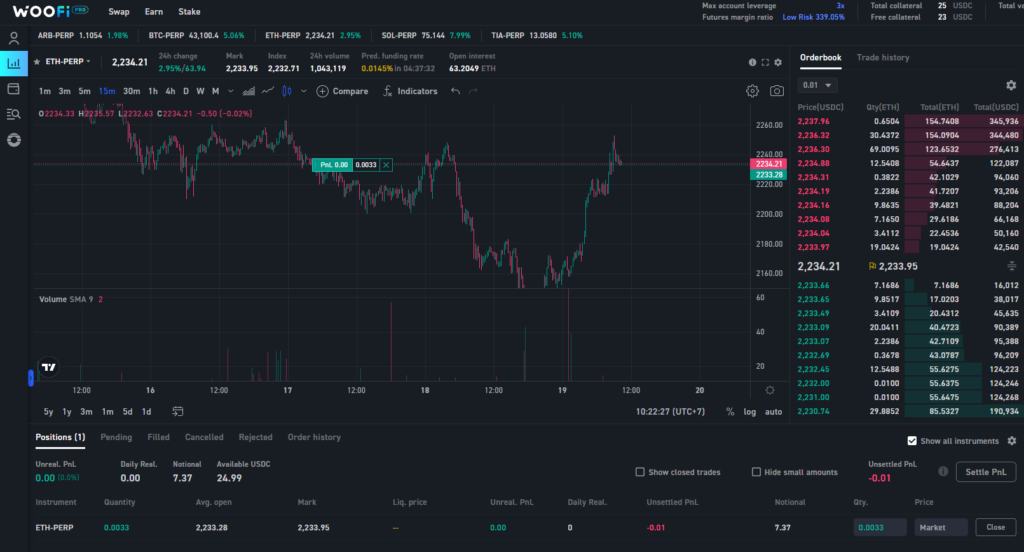The height and width of the screenshot is (552, 1024).
Task: Open the trading chart sidebar icon
Action: pos(14,63)
